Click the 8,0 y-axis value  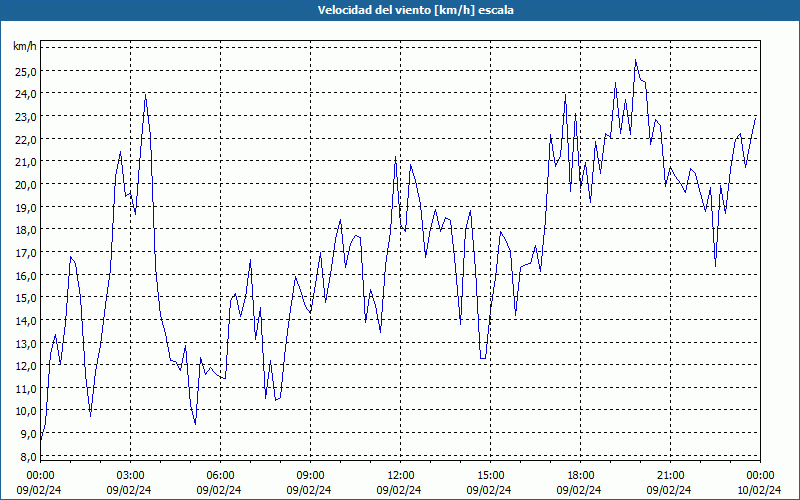point(28,456)
